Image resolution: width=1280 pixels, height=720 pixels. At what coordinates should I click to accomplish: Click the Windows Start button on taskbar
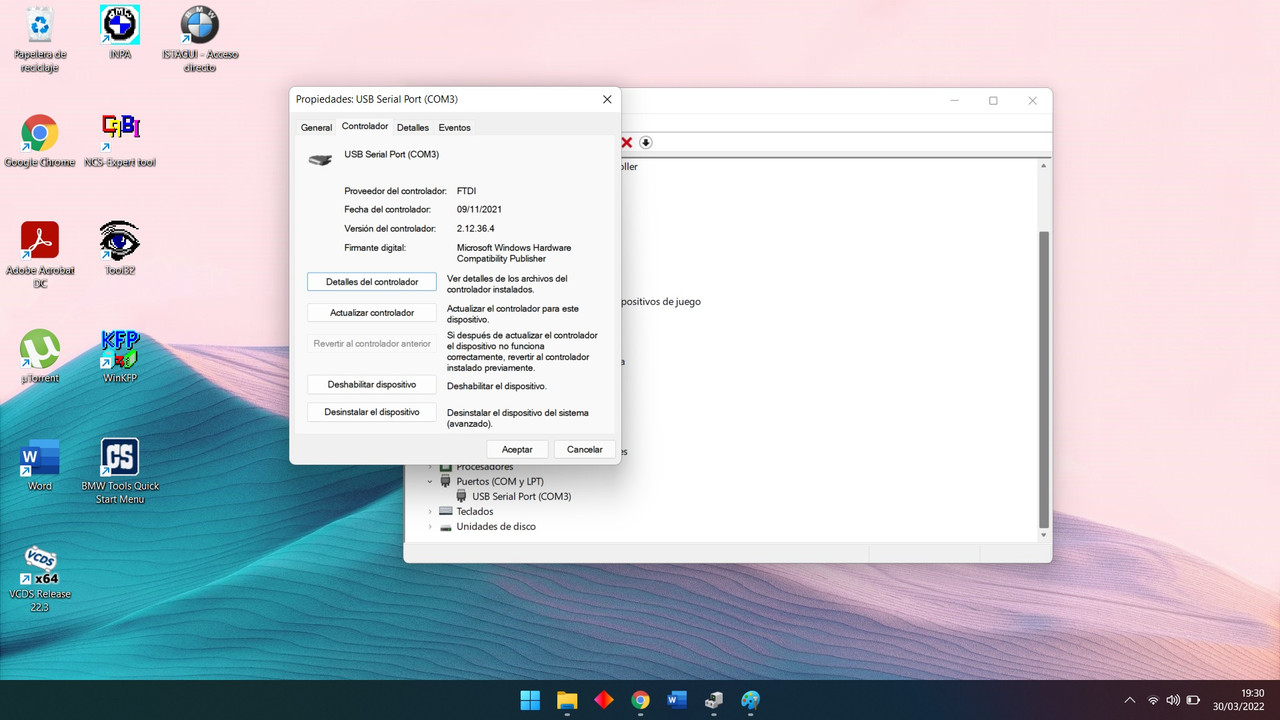click(530, 700)
